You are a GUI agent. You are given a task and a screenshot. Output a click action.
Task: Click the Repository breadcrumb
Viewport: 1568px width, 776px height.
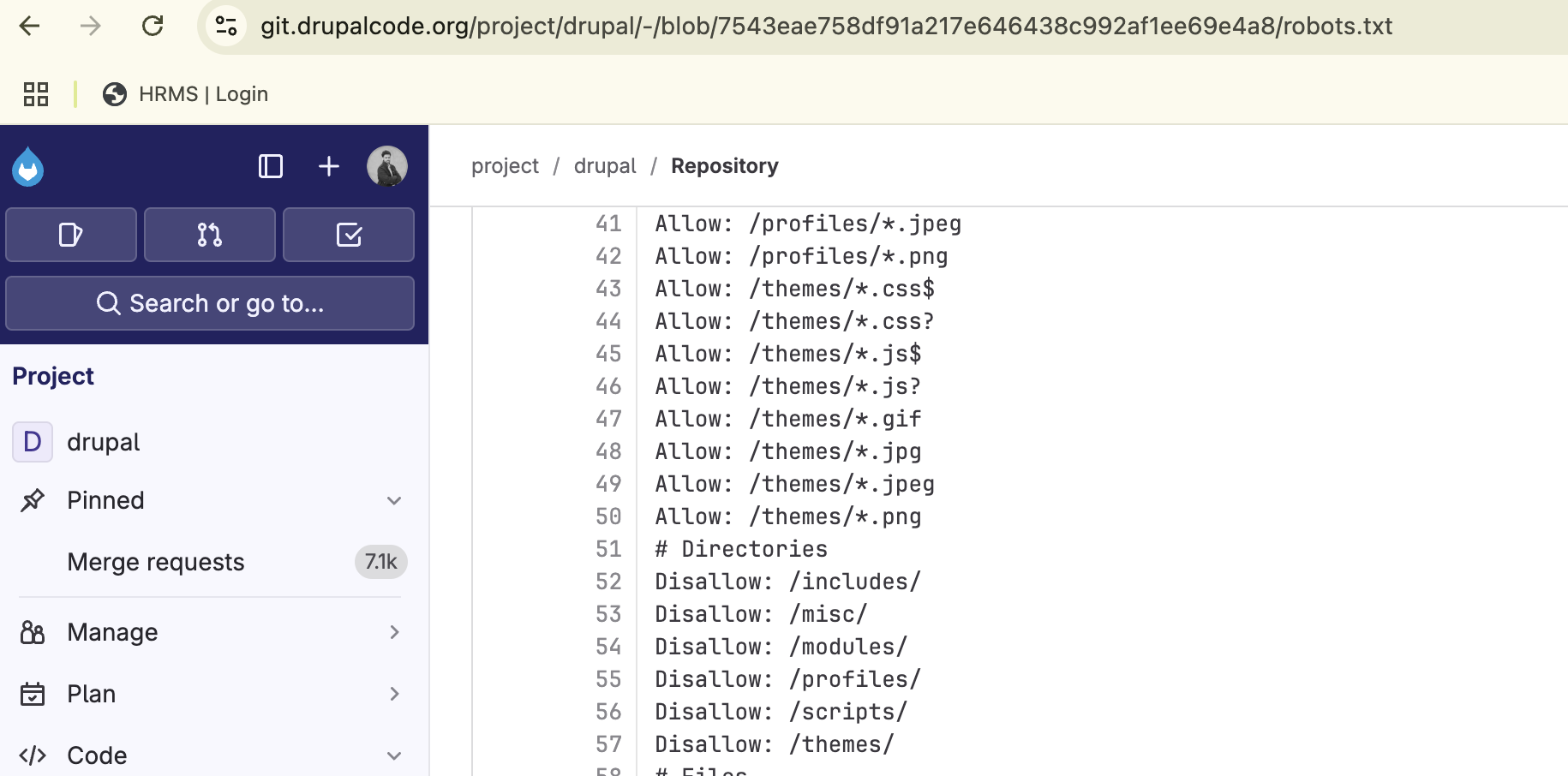(x=724, y=165)
